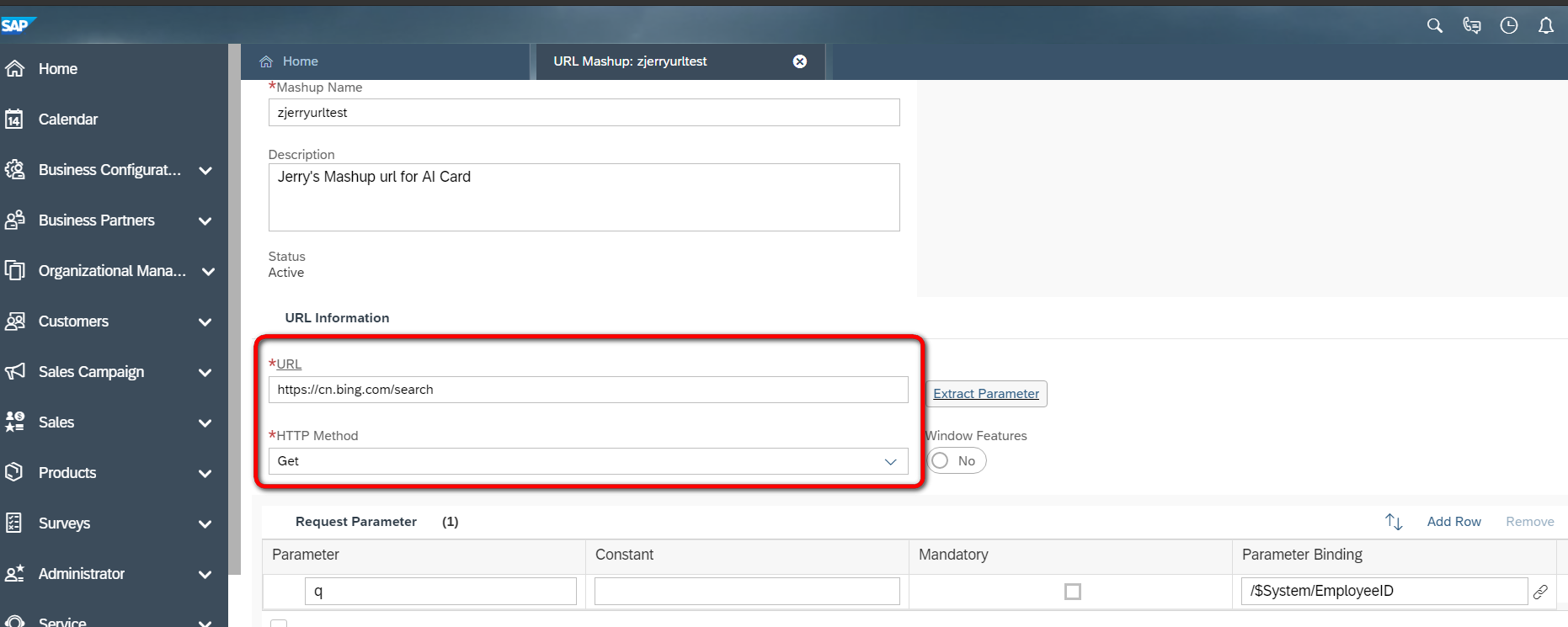Viewport: 1568px width, 627px height.
Task: Expand Administrator menu chevron
Action: [x=205, y=575]
